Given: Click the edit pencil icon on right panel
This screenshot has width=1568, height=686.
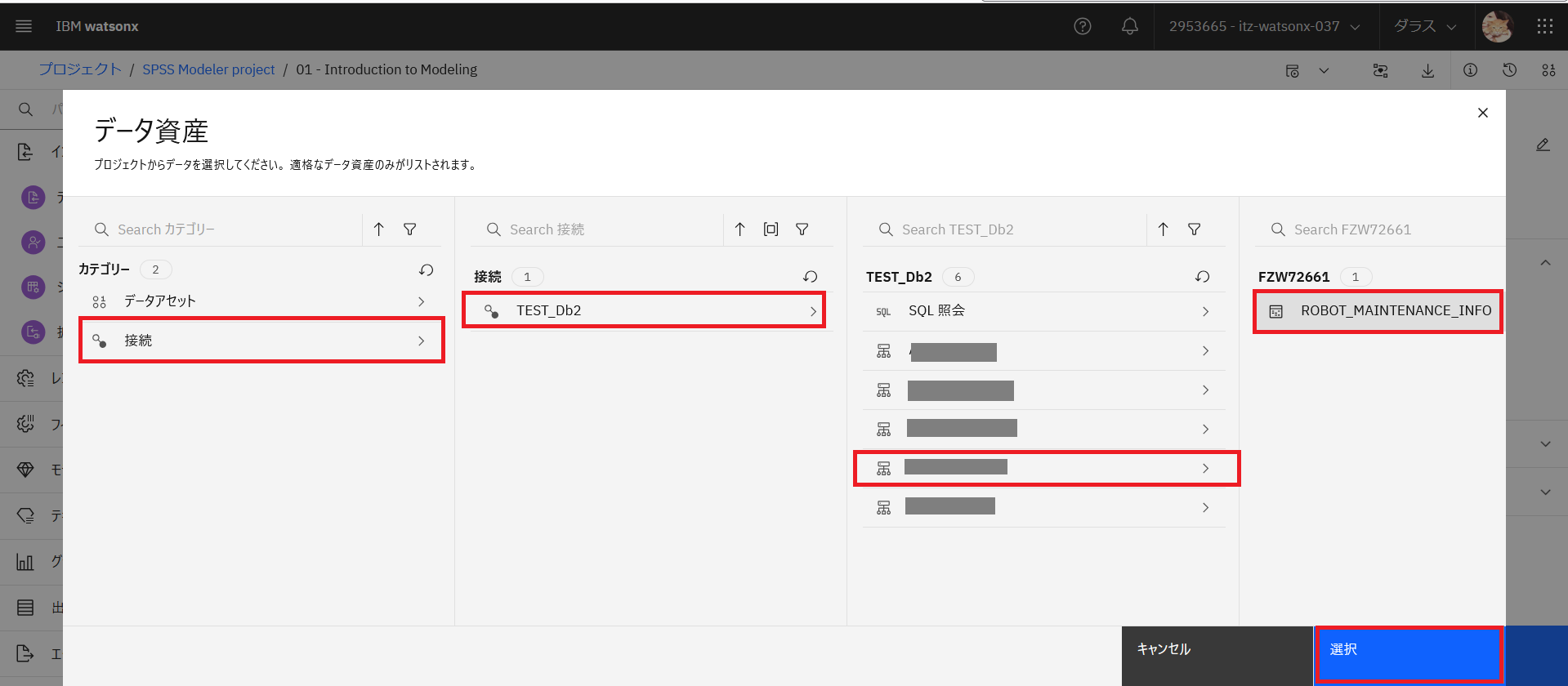Looking at the screenshot, I should coord(1543,145).
